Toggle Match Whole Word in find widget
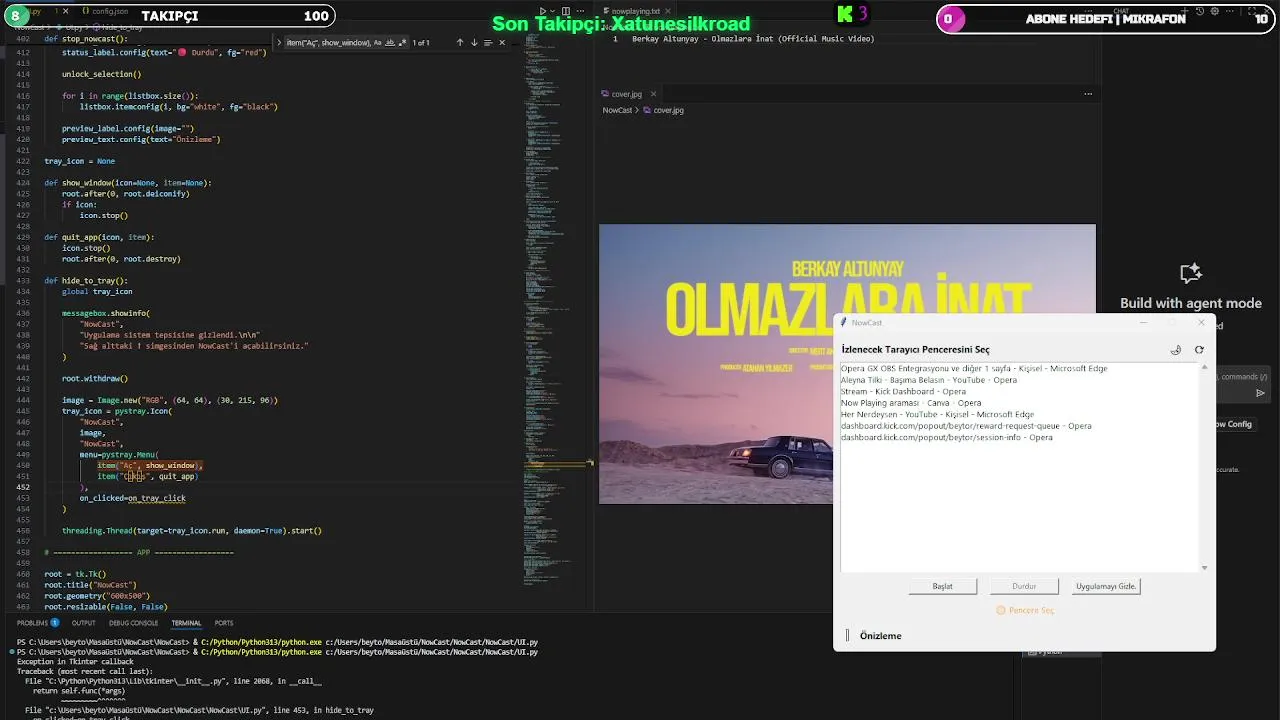The height and width of the screenshot is (720, 1280). point(390,43)
